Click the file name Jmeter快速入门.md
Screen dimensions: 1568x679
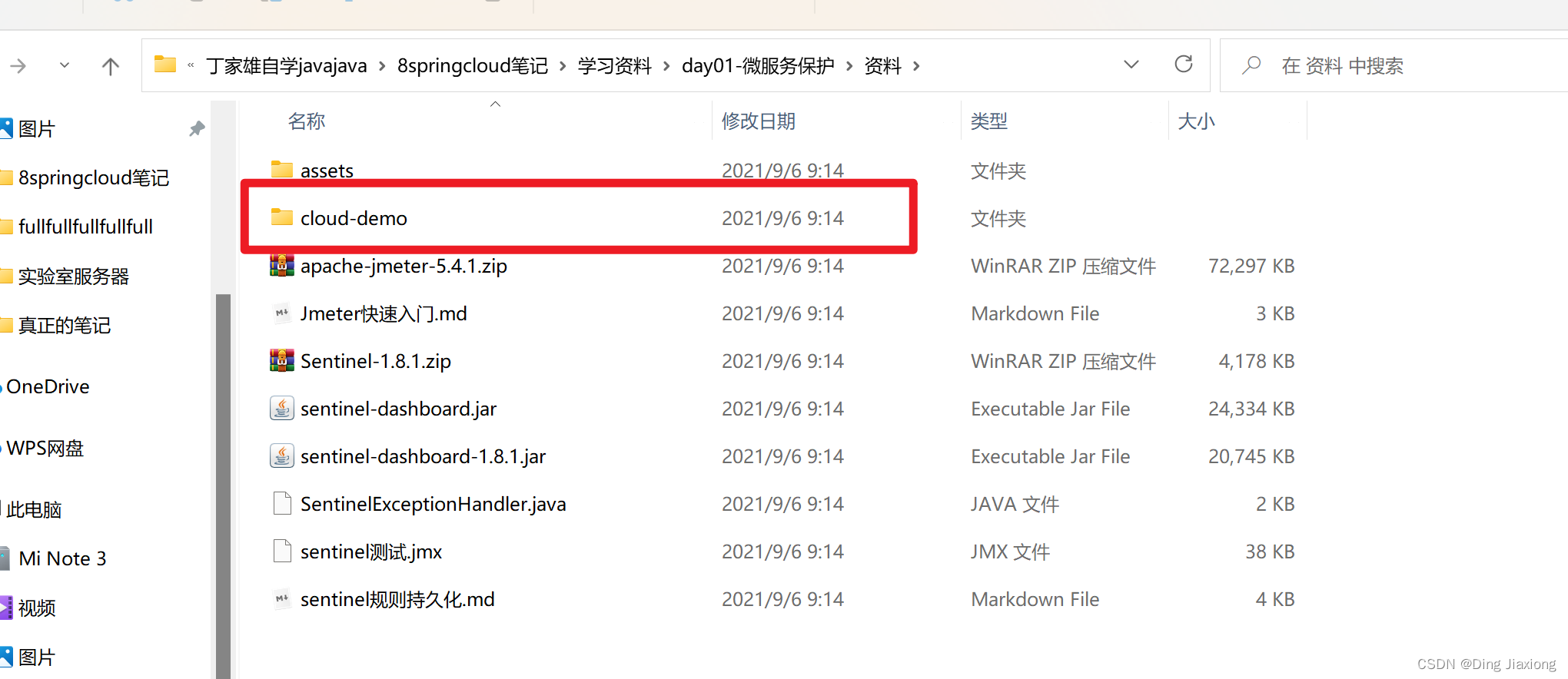pos(384,313)
